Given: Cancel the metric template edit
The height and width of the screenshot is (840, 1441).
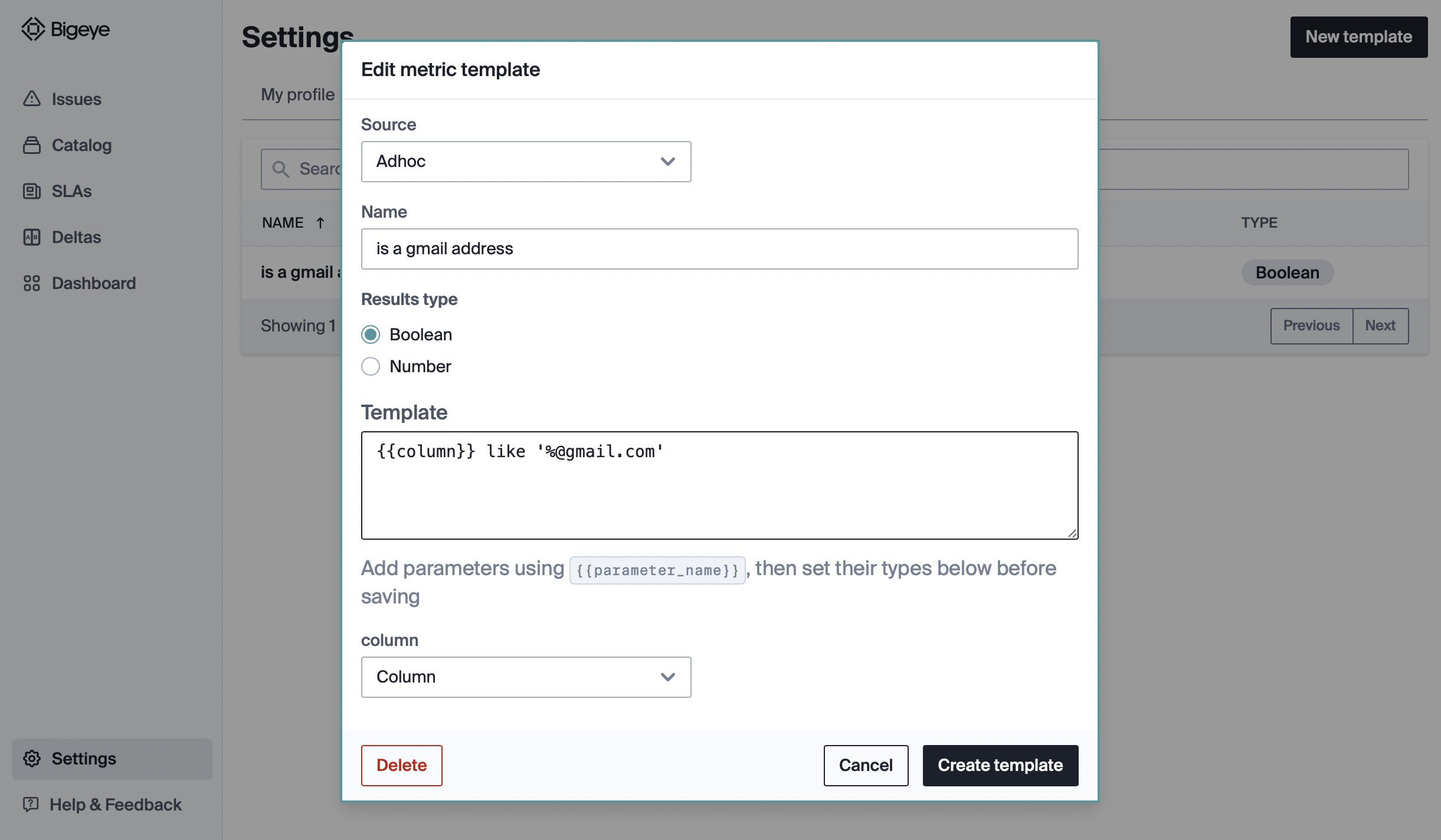Looking at the screenshot, I should coord(865,765).
